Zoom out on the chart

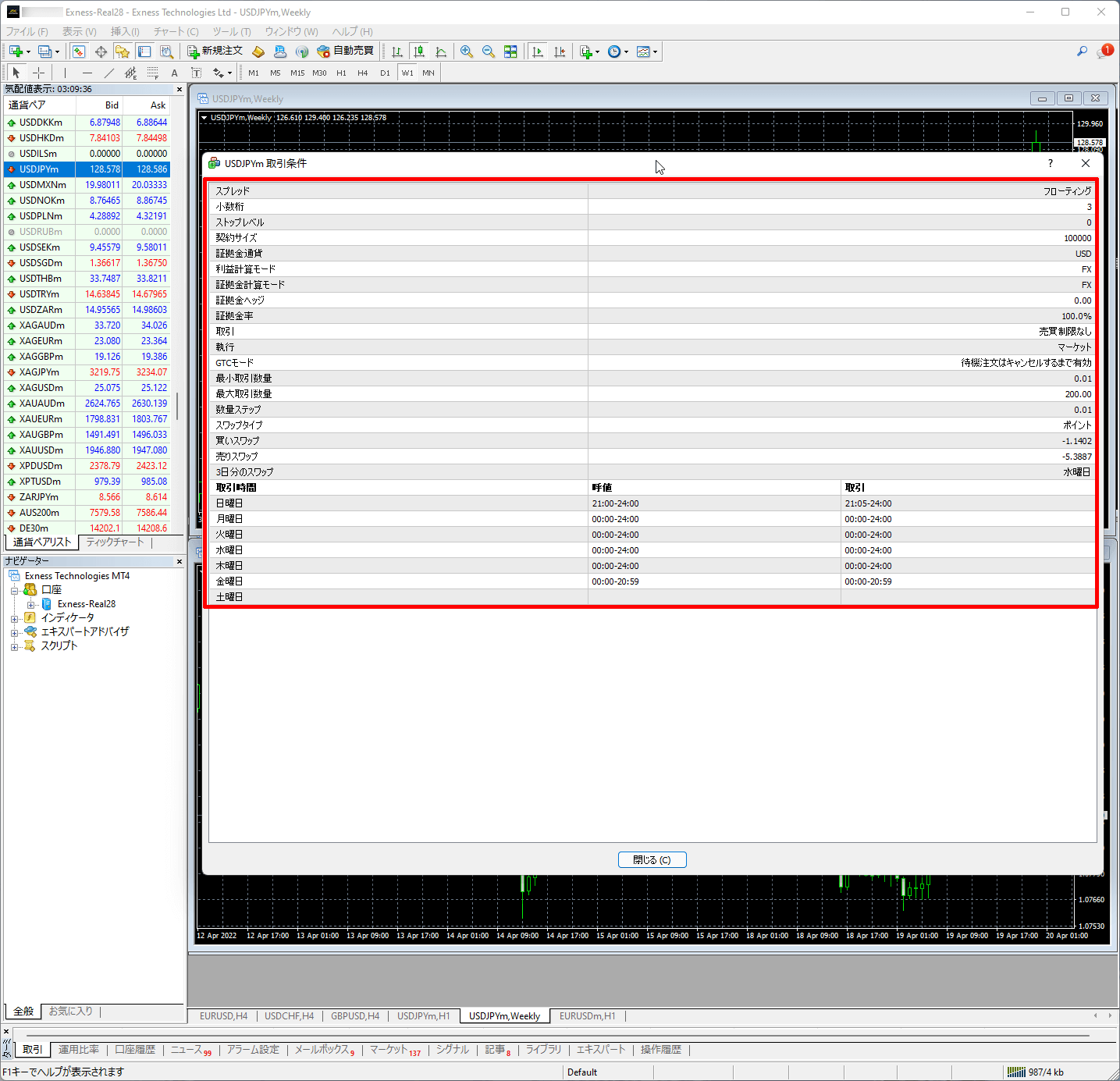[489, 52]
